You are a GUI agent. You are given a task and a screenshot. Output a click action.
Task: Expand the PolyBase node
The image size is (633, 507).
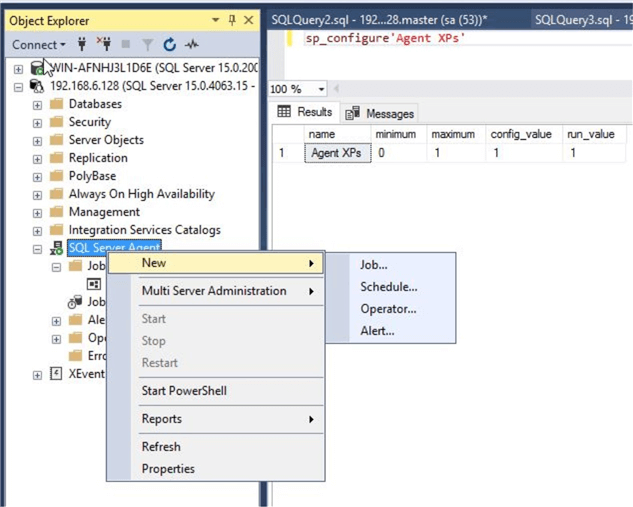[x=37, y=177]
